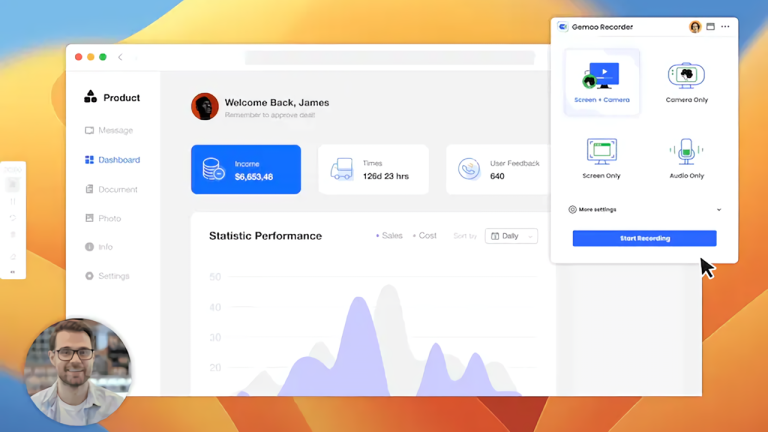Click James profile avatar

click(205, 106)
